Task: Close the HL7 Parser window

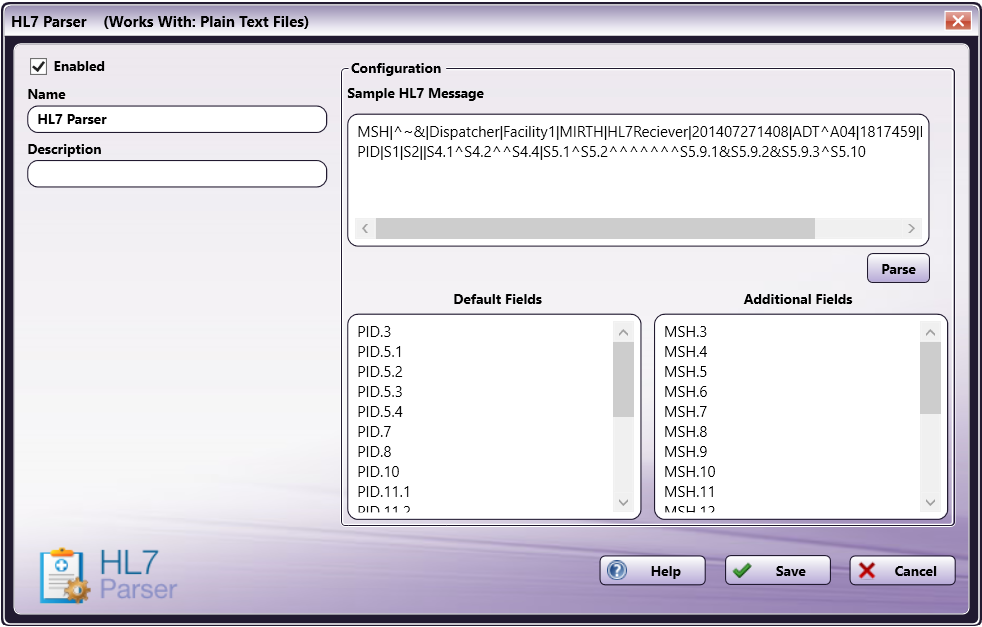Action: (x=958, y=21)
